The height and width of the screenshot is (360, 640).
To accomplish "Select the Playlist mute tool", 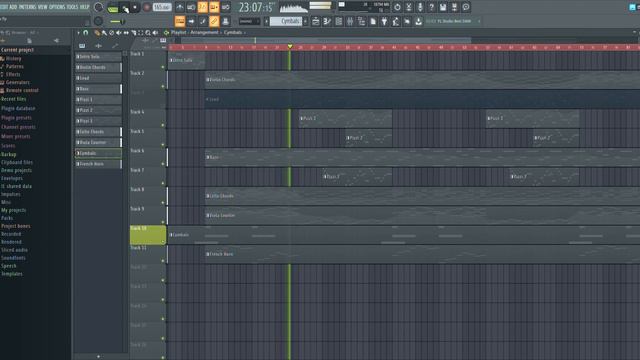I will [x=119, y=33].
